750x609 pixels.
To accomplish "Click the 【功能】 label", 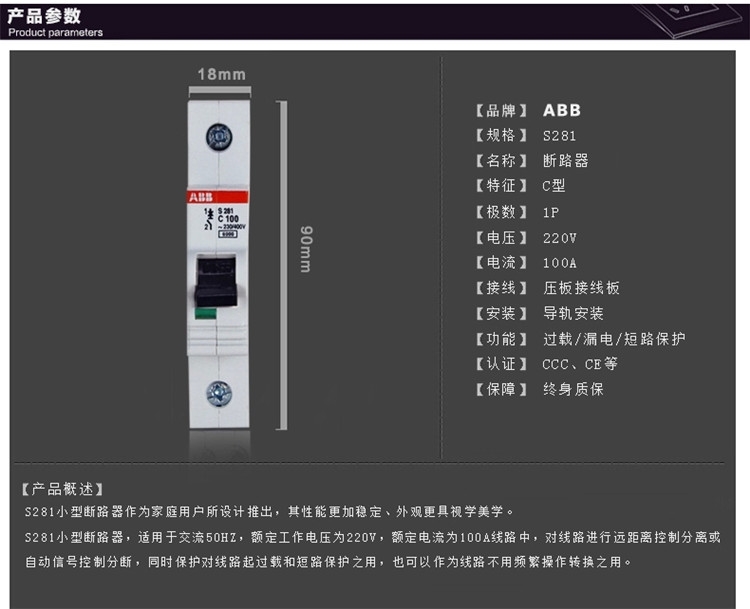I will (501, 339).
